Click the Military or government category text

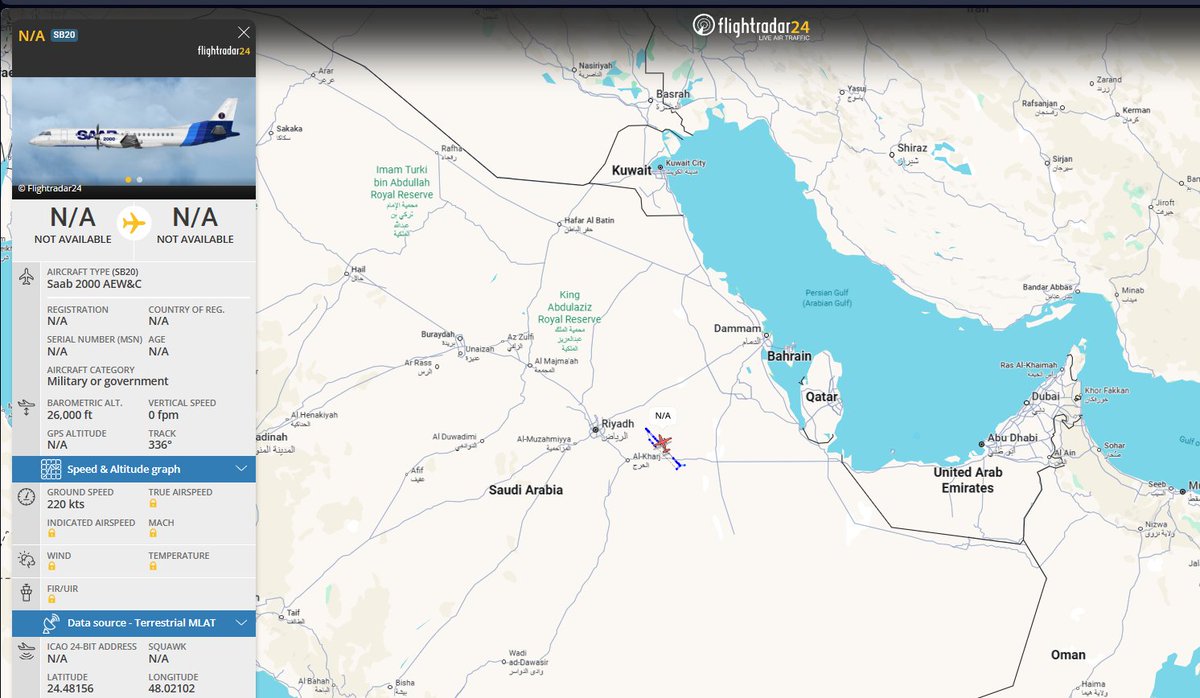pyautogui.click(x=108, y=381)
